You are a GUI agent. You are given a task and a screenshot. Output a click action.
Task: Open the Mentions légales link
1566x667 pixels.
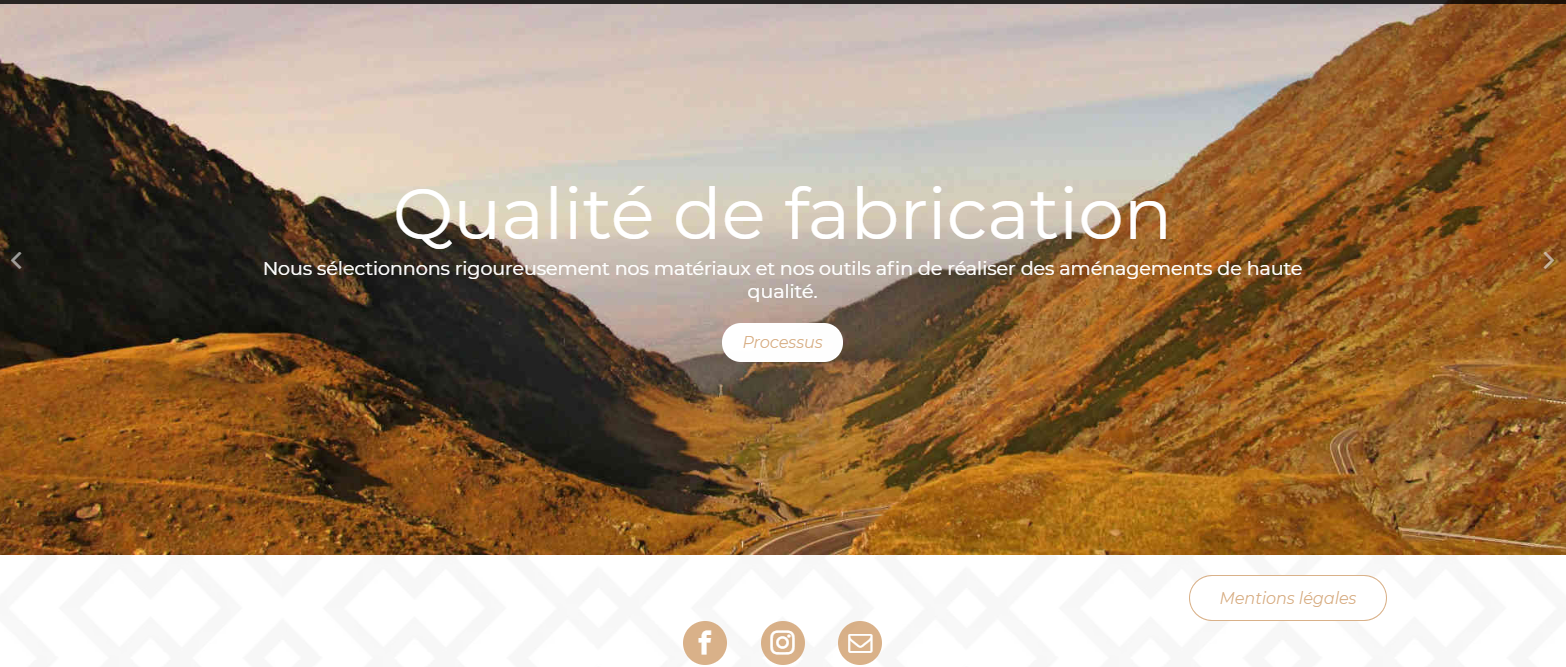1288,598
